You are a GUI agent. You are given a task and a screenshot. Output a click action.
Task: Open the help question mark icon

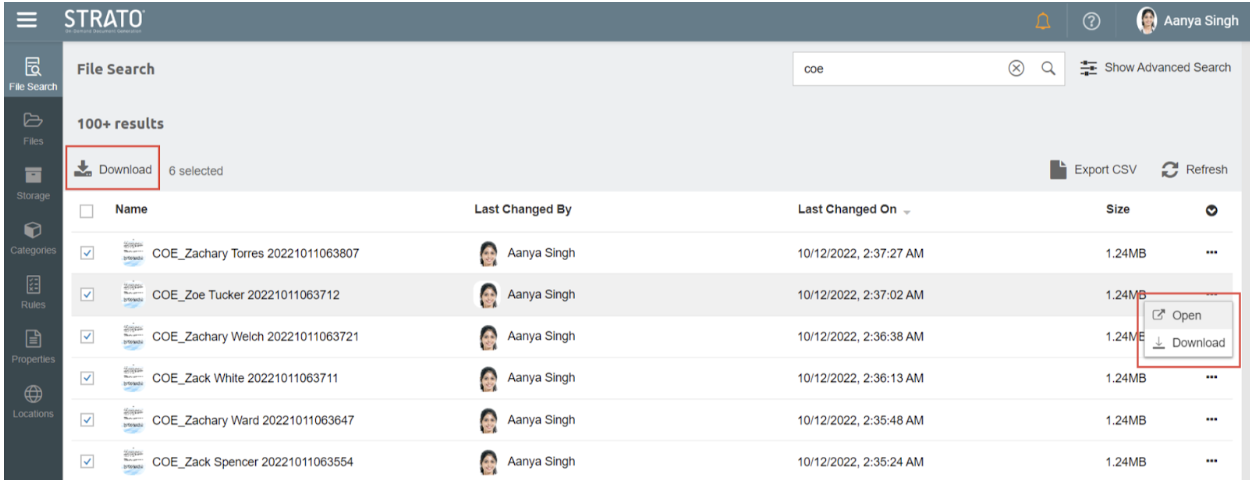[1091, 21]
